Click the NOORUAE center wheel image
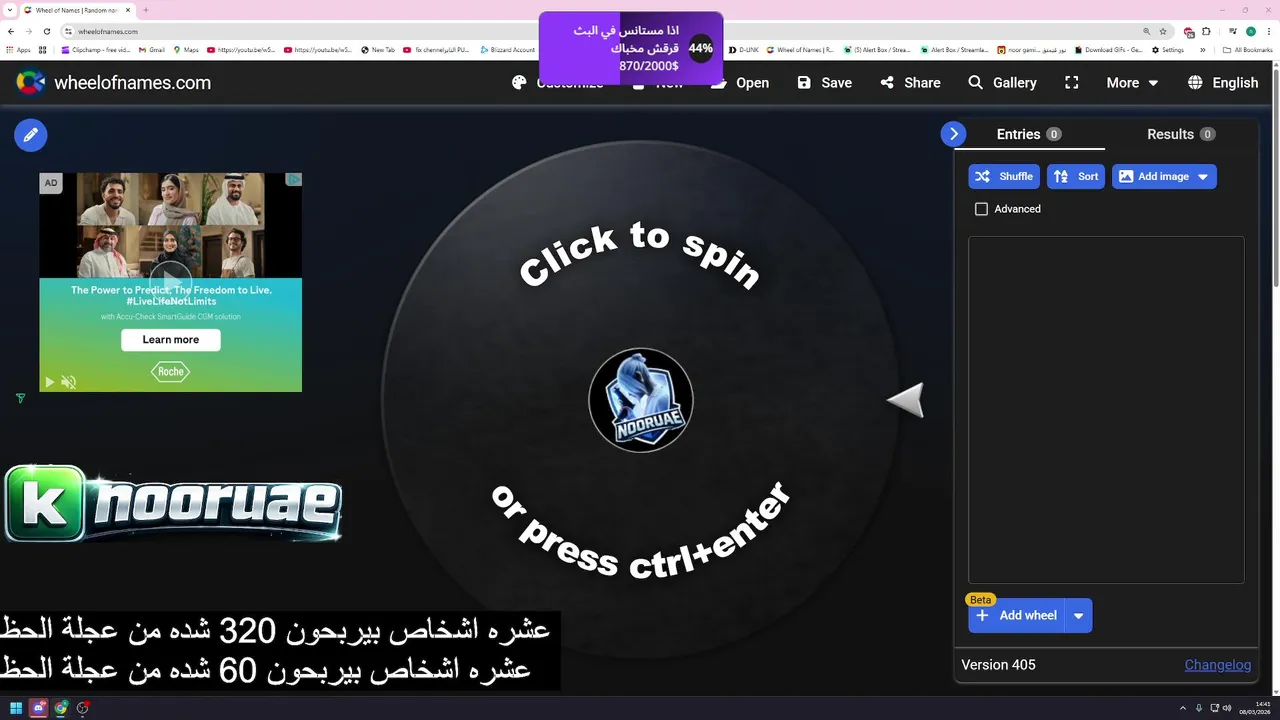This screenshot has width=1280, height=720. point(641,400)
